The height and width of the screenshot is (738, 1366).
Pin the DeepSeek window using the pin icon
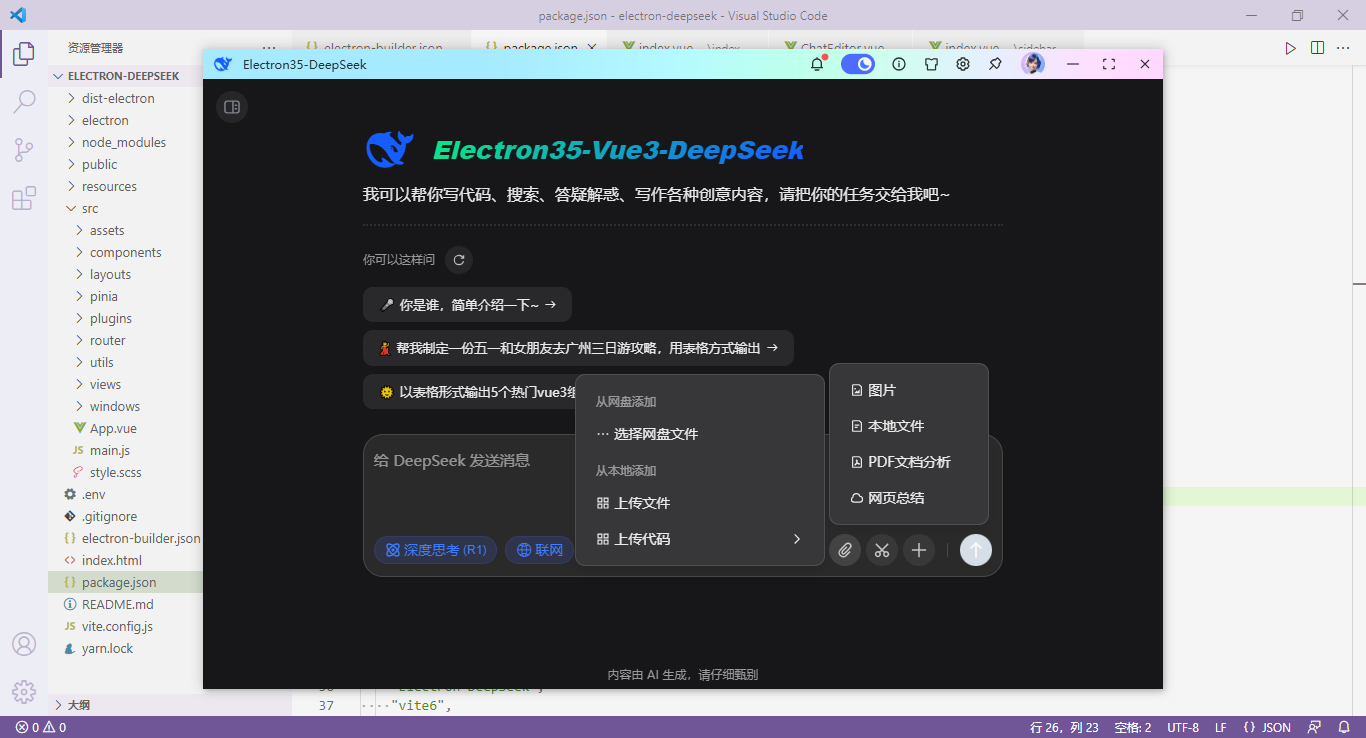click(x=995, y=64)
